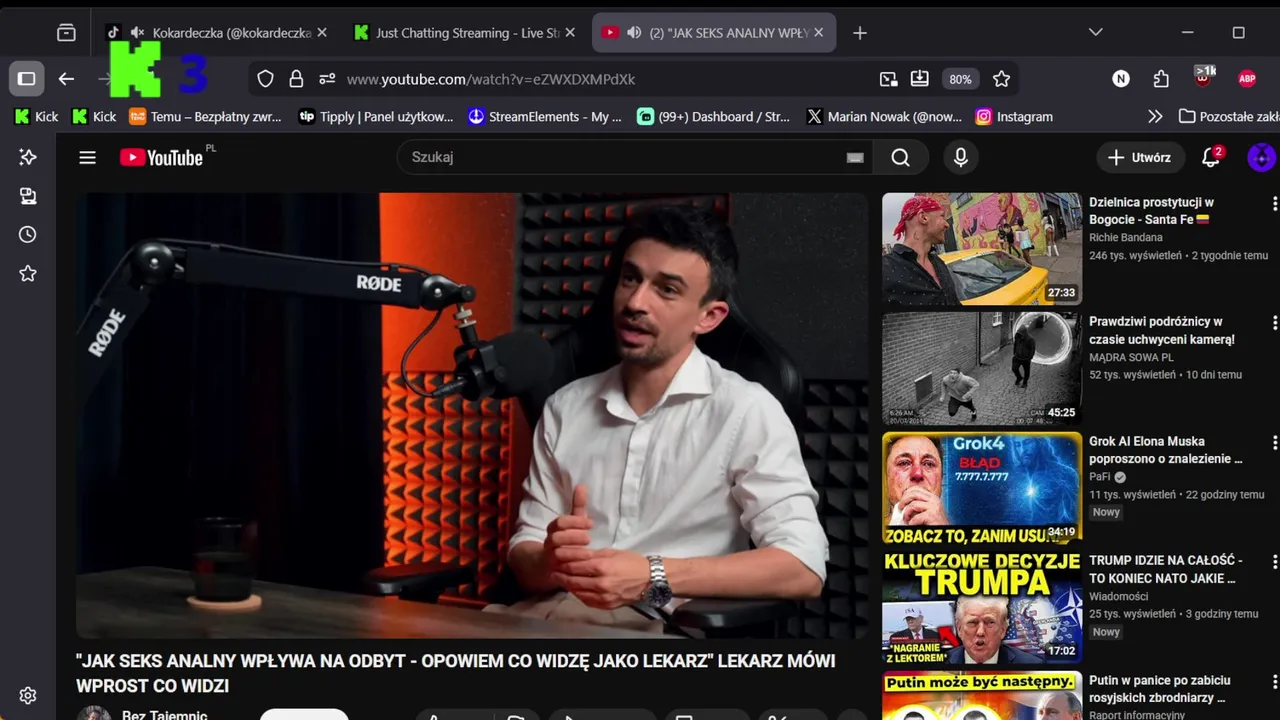Toggle the browser sidebar panel button

27,79
